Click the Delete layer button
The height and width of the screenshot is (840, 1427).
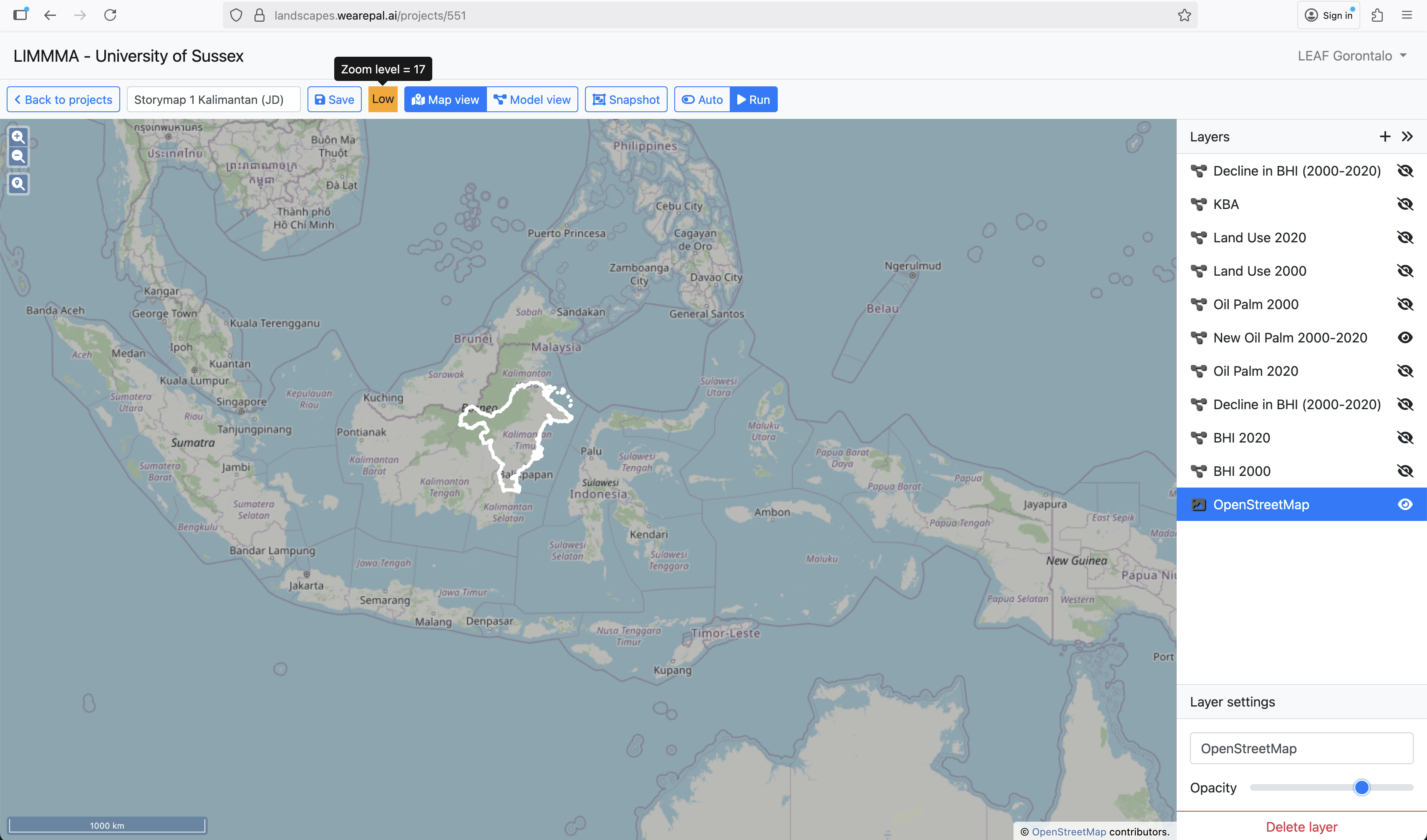1301,827
